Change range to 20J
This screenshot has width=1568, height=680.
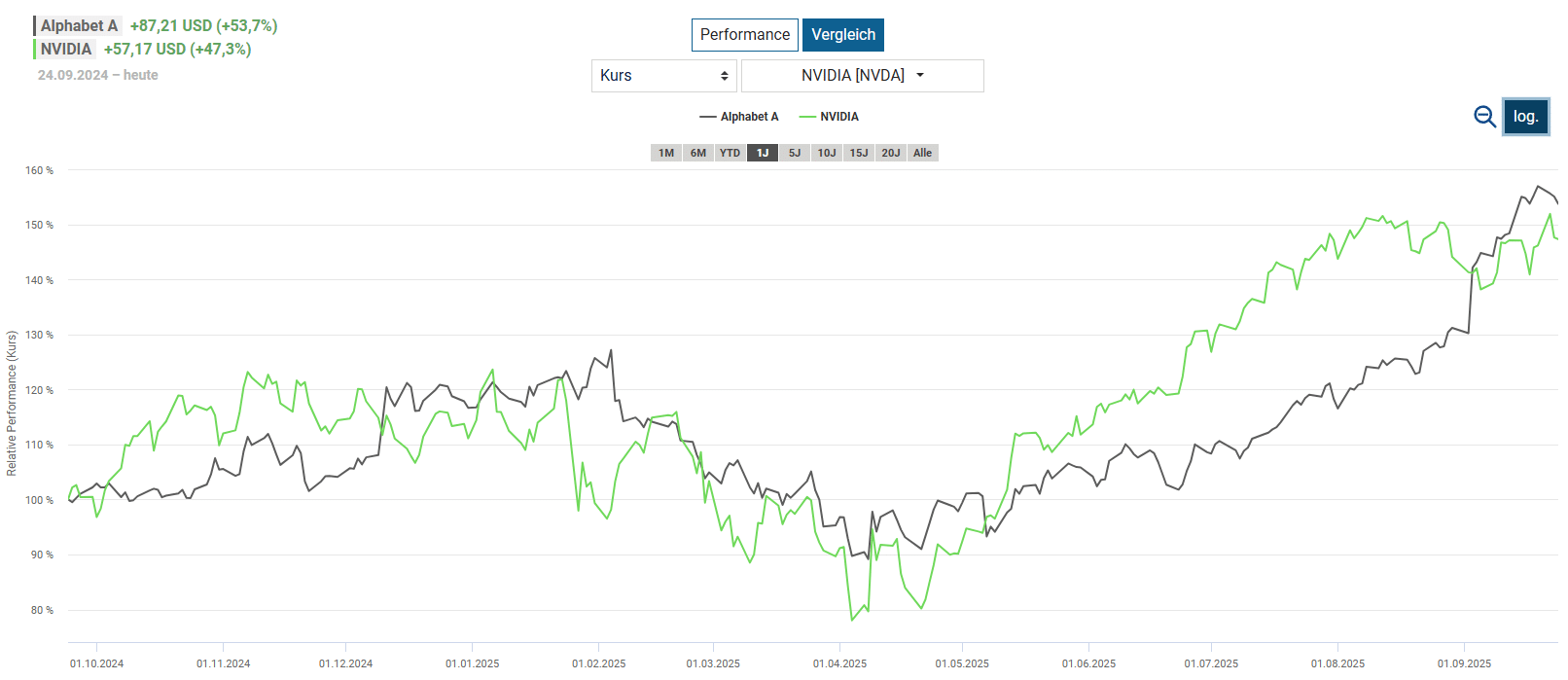891,153
